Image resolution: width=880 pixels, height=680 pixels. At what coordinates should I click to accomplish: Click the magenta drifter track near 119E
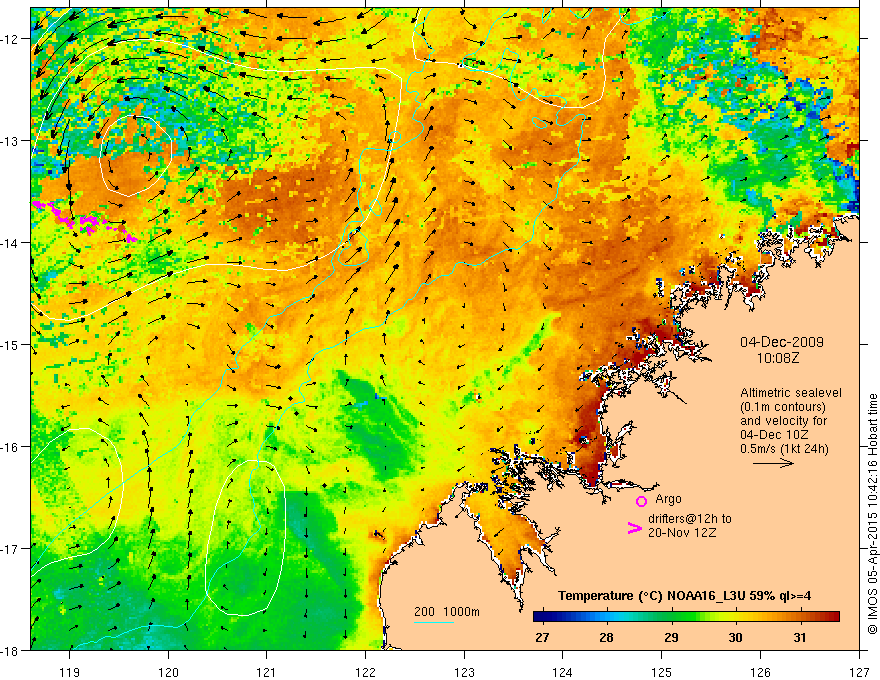pos(84,221)
